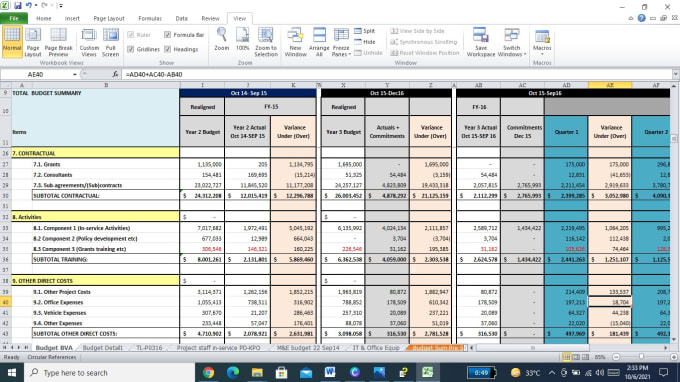The width and height of the screenshot is (680, 382).
Task: Uncheck the Formula Bar checkbox
Action: tap(167, 35)
